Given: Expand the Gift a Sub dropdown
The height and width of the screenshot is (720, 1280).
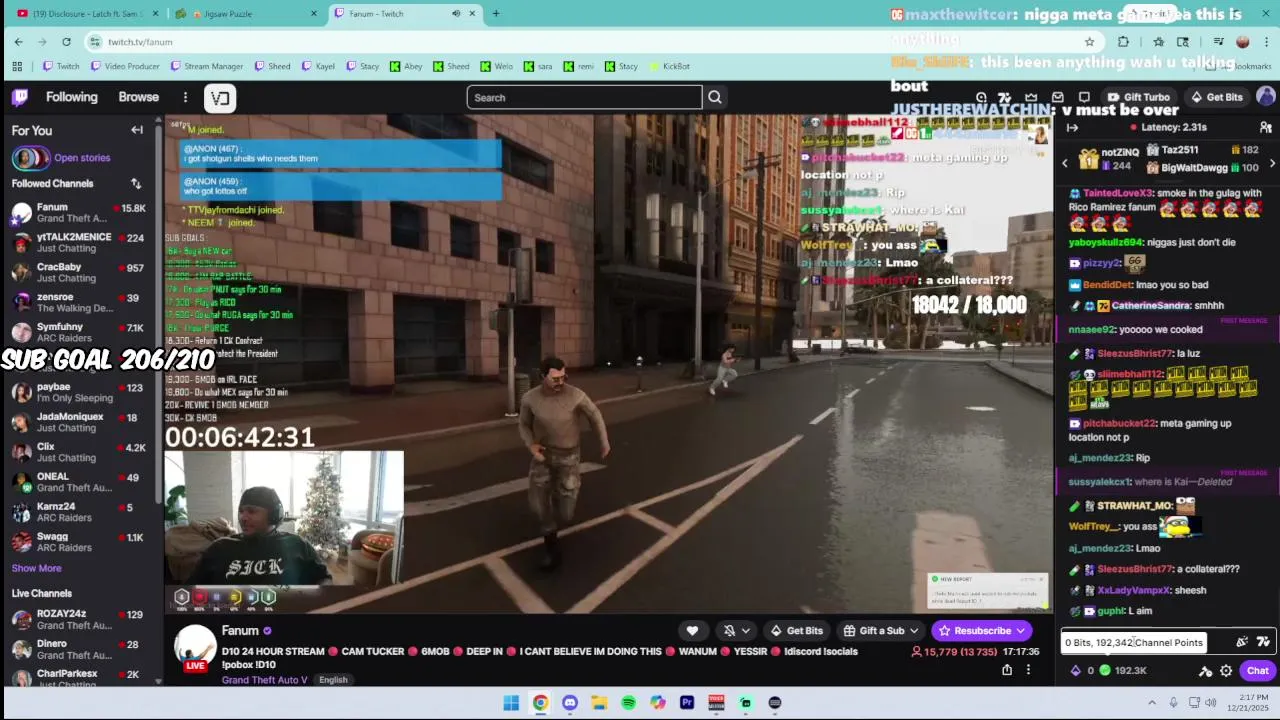Looking at the screenshot, I should 912,631.
